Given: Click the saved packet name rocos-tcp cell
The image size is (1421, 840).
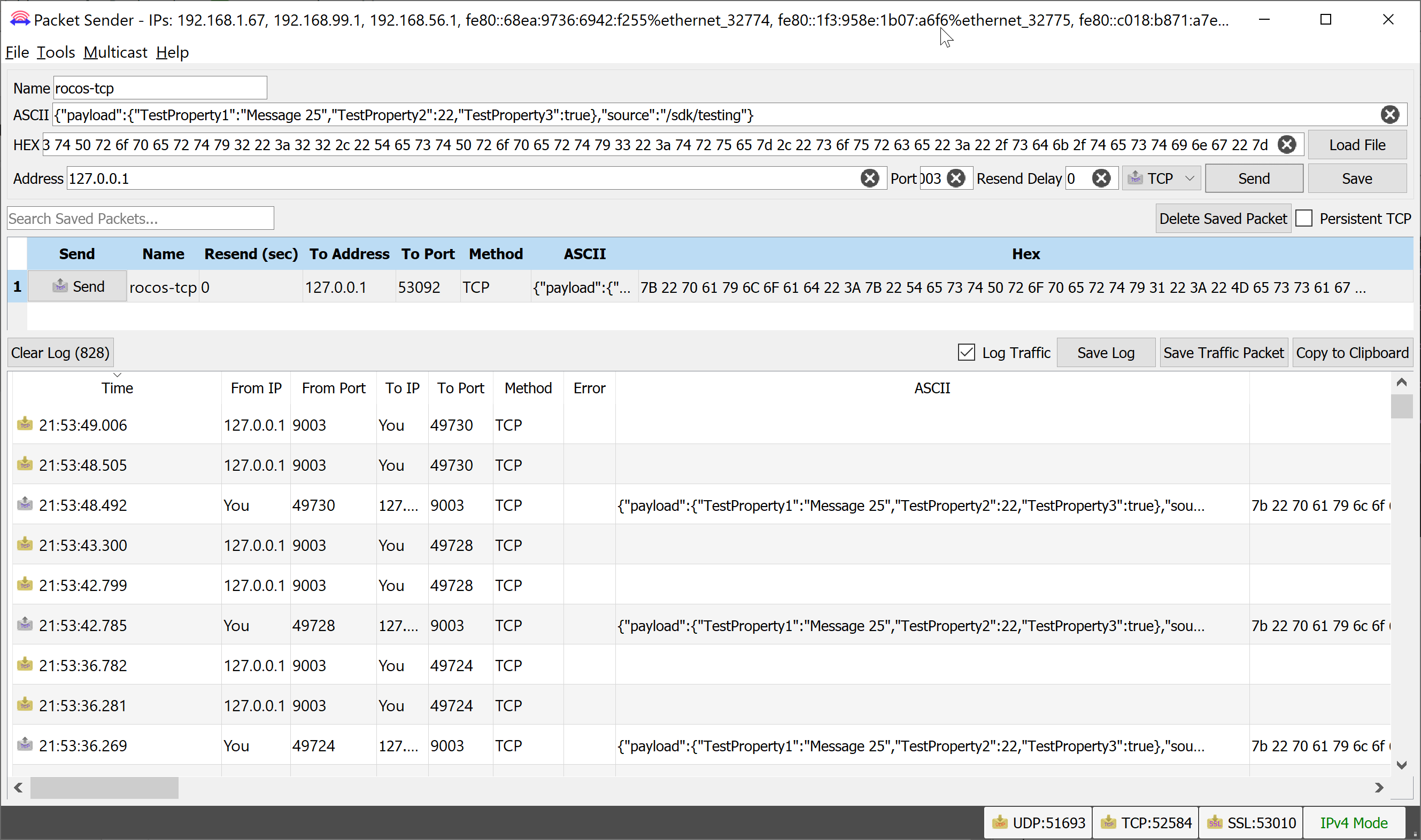Looking at the screenshot, I should pos(163,287).
